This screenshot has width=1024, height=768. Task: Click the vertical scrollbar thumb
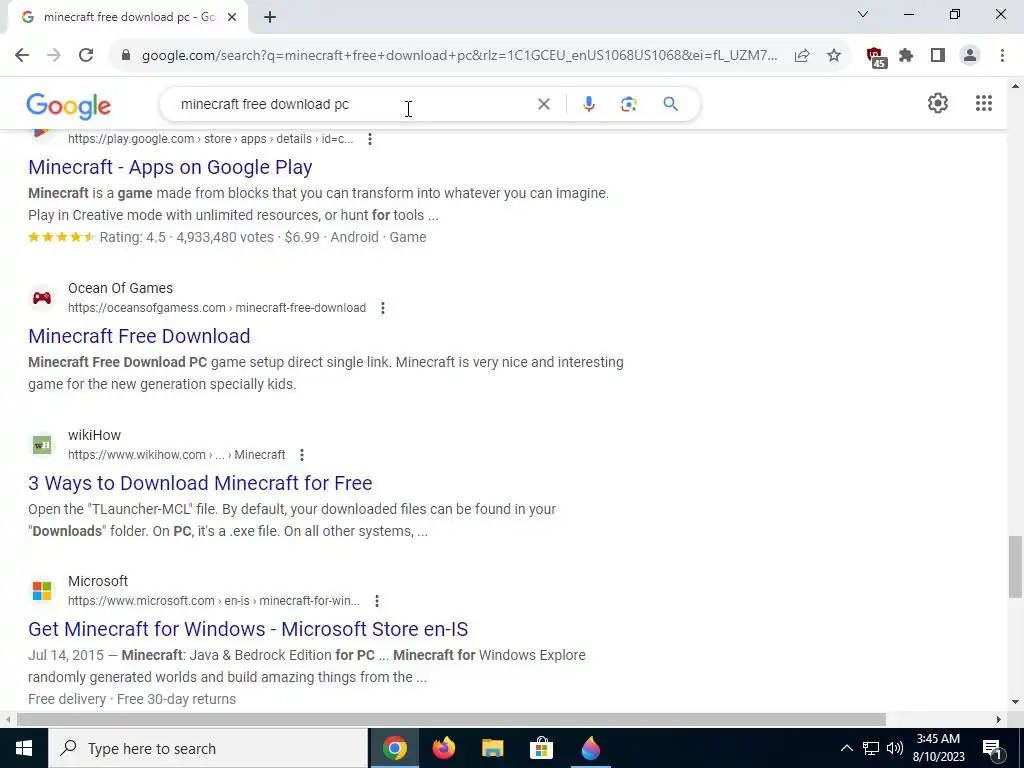[1015, 567]
